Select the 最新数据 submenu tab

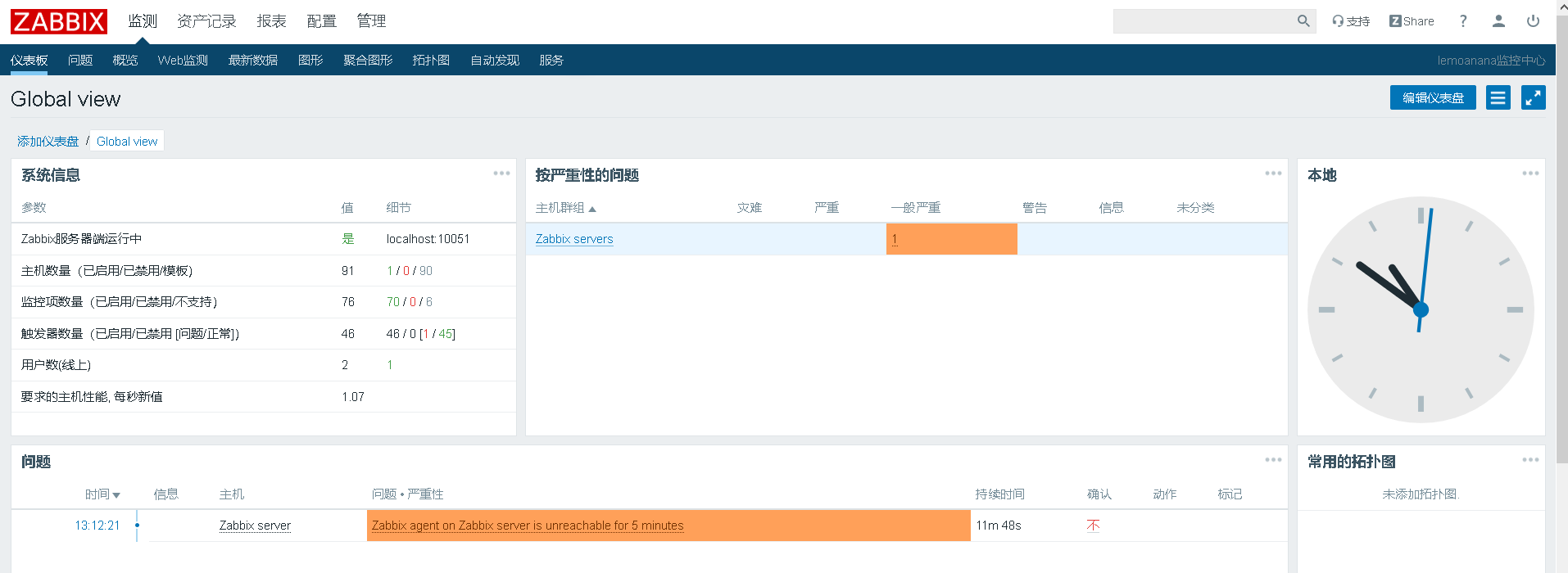pyautogui.click(x=253, y=61)
